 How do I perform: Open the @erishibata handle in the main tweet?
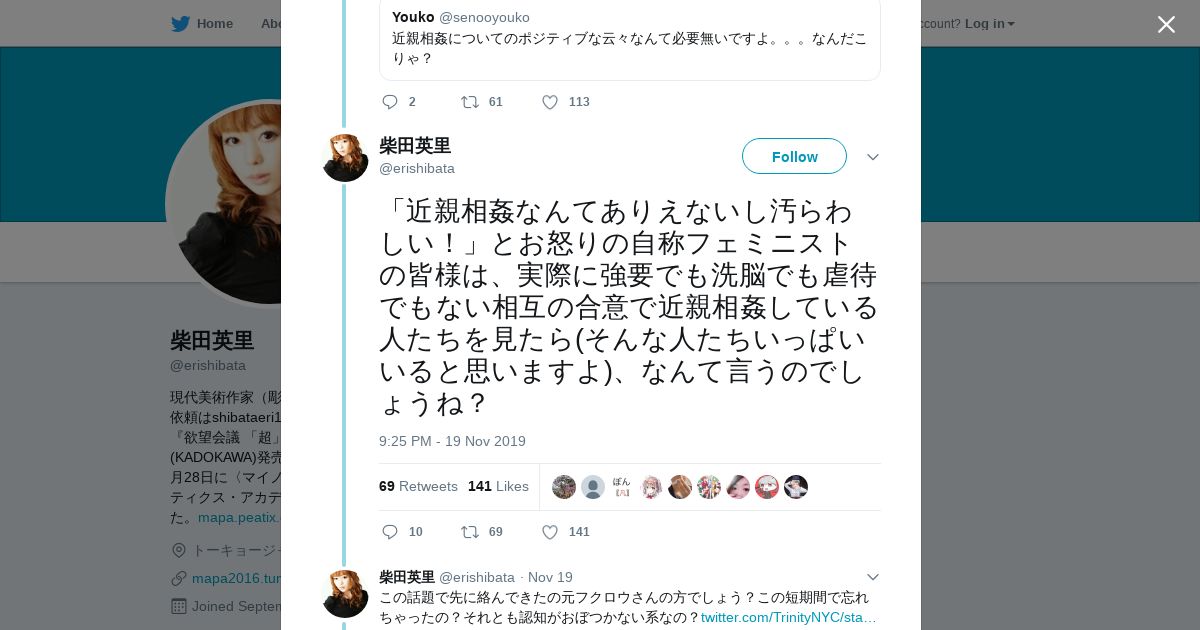click(417, 169)
